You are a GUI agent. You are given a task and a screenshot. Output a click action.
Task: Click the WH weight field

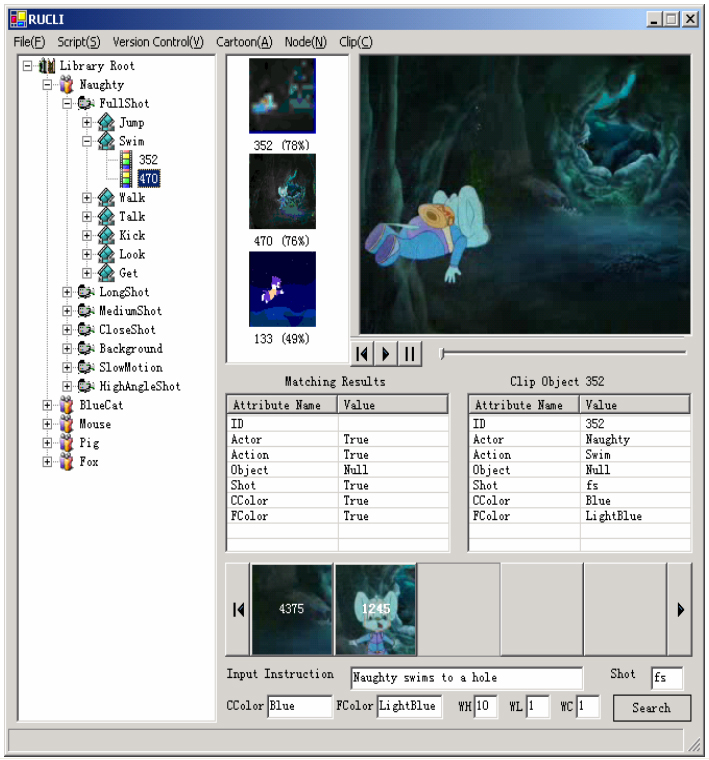pos(485,706)
